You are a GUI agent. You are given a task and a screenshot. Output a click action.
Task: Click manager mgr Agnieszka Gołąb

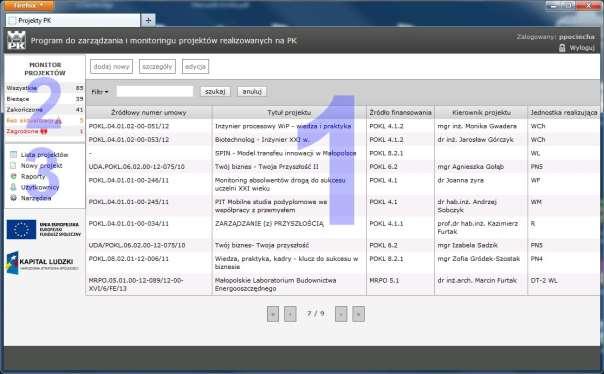tap(471, 166)
